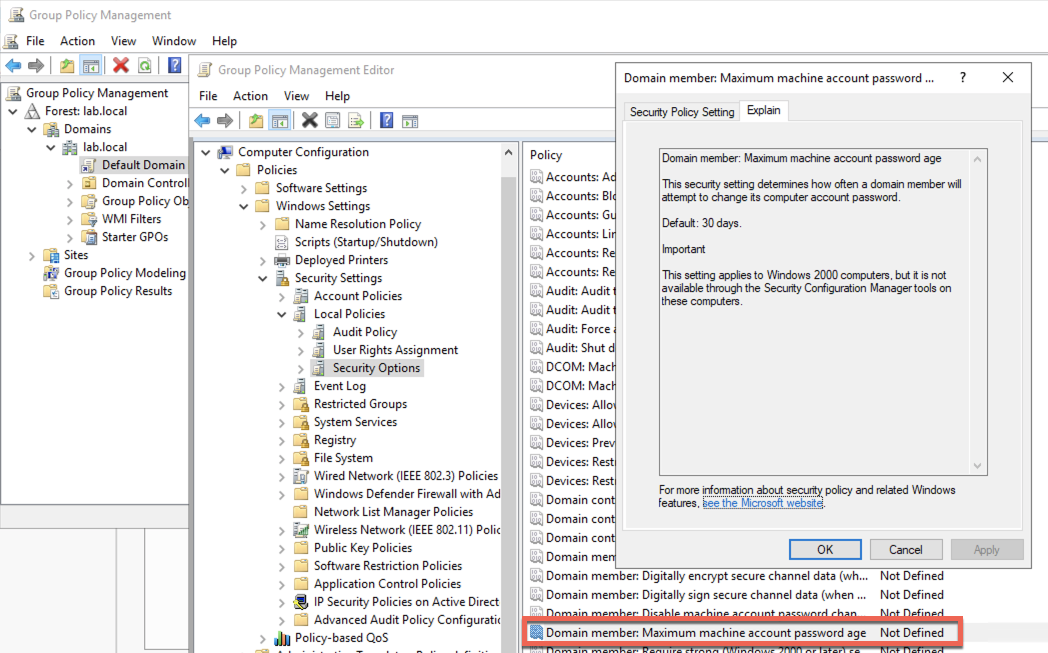Click the explain text scroll down arrow

pyautogui.click(x=977, y=466)
